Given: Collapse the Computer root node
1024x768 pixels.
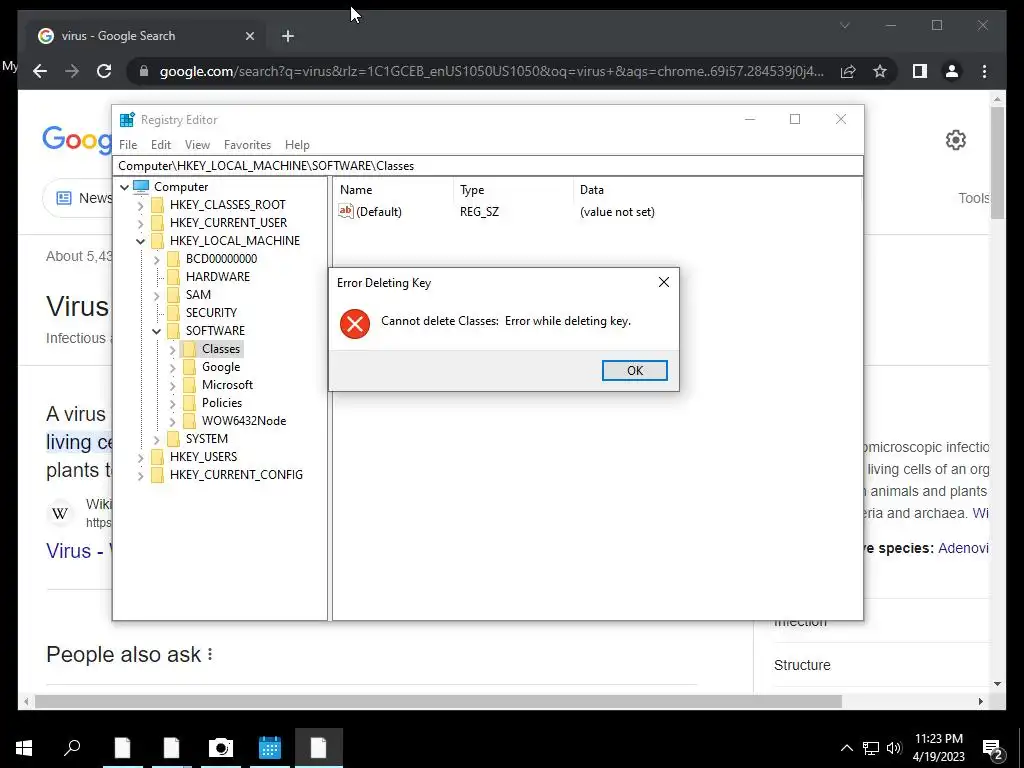Looking at the screenshot, I should 124,187.
